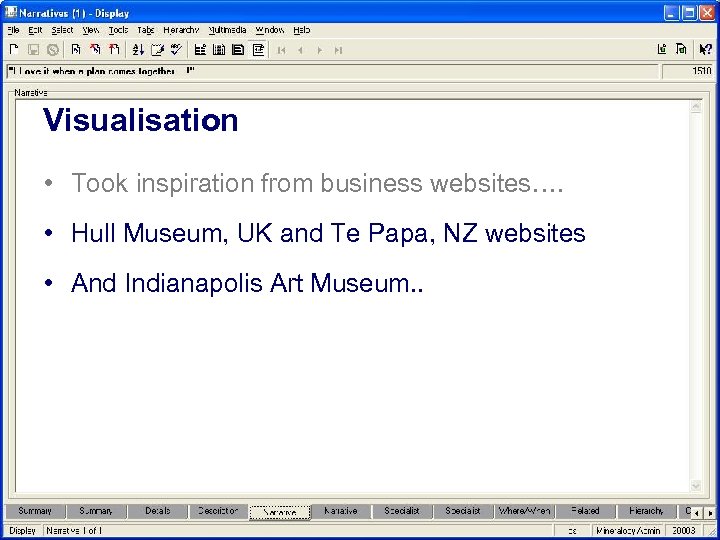The image size is (720, 540).
Task: Click the narrative scrollbar up arrow
Action: tap(696, 107)
